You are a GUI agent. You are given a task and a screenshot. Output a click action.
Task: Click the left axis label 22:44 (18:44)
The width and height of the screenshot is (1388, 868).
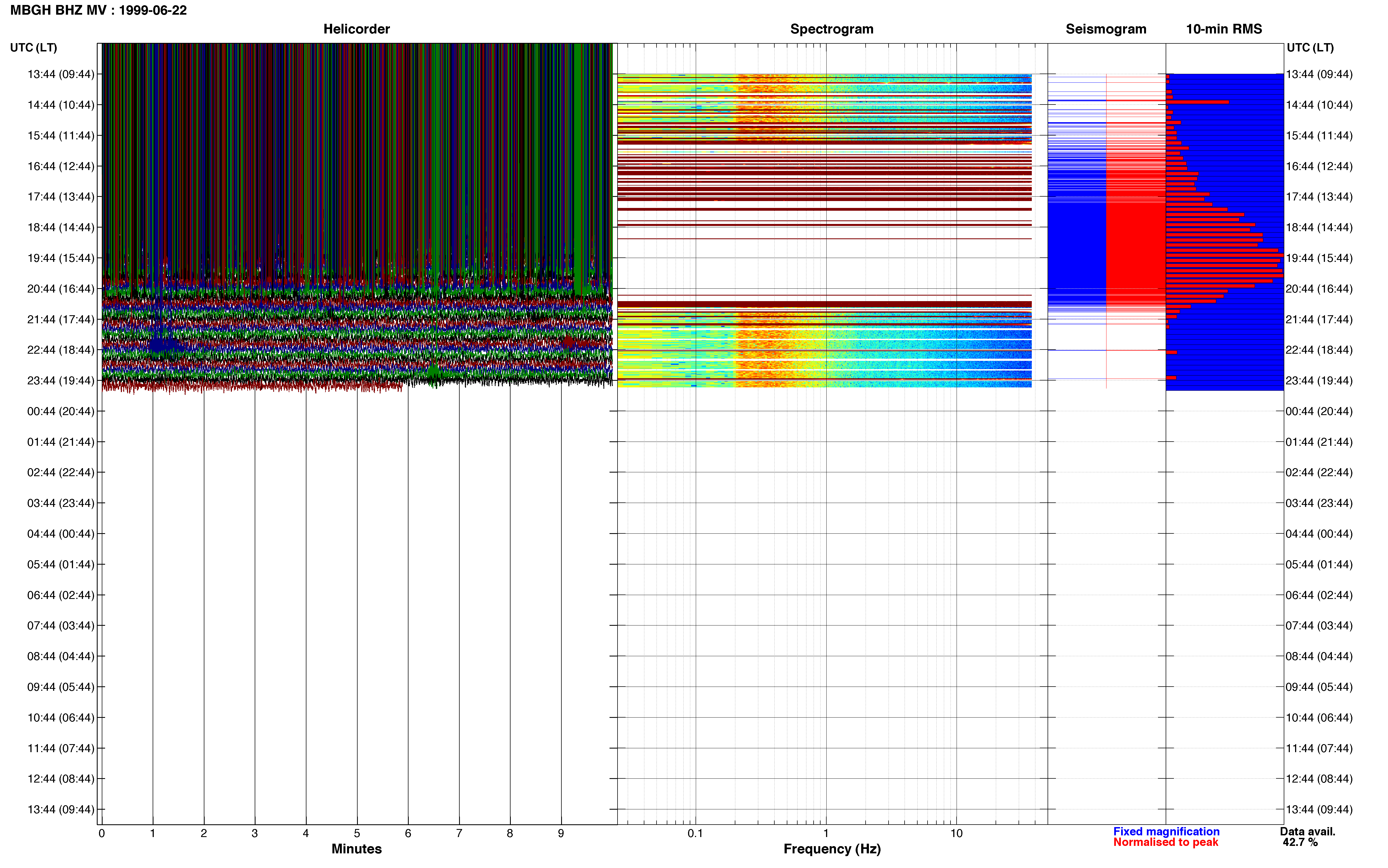click(61, 350)
